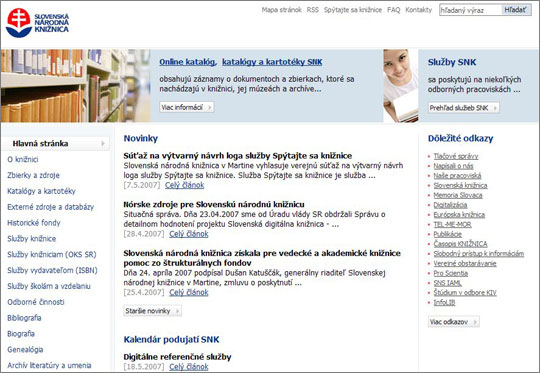Open Pro Scientia link
Image resolution: width=540 pixels, height=373 pixels.
[450, 273]
